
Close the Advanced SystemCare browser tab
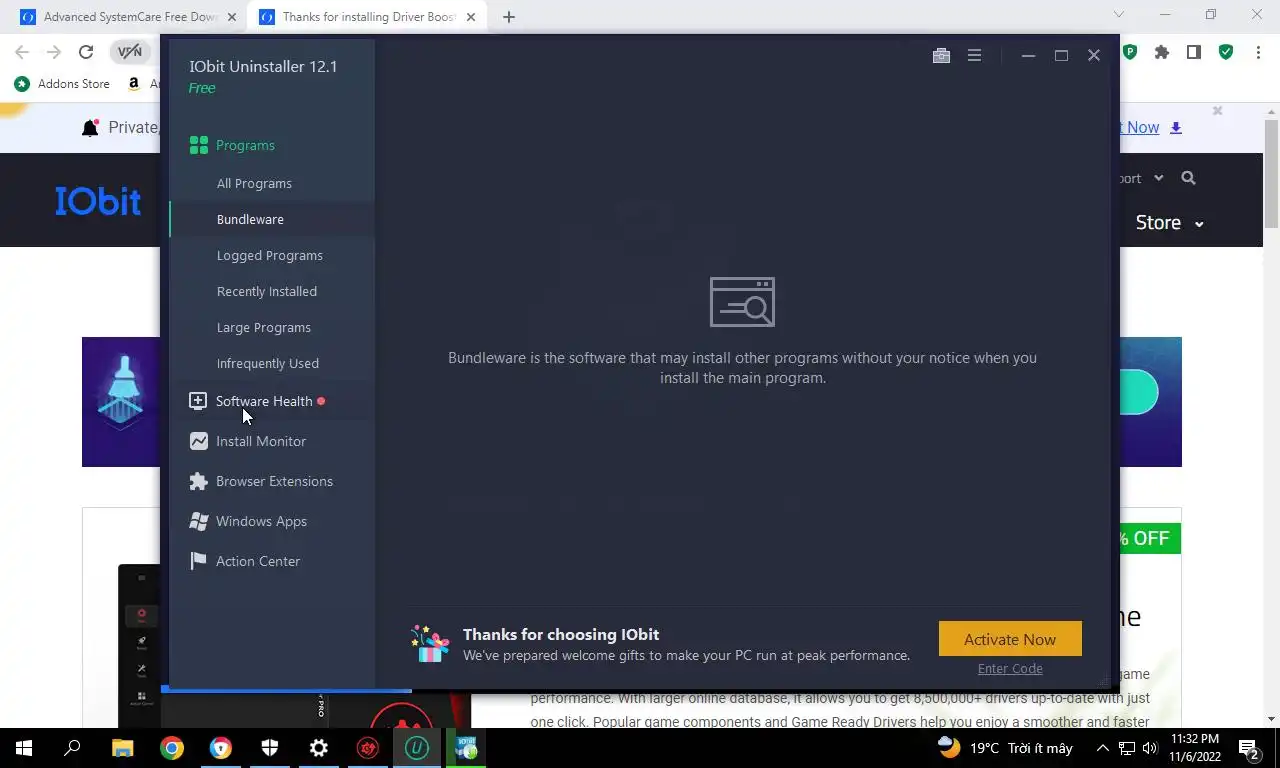tap(232, 17)
